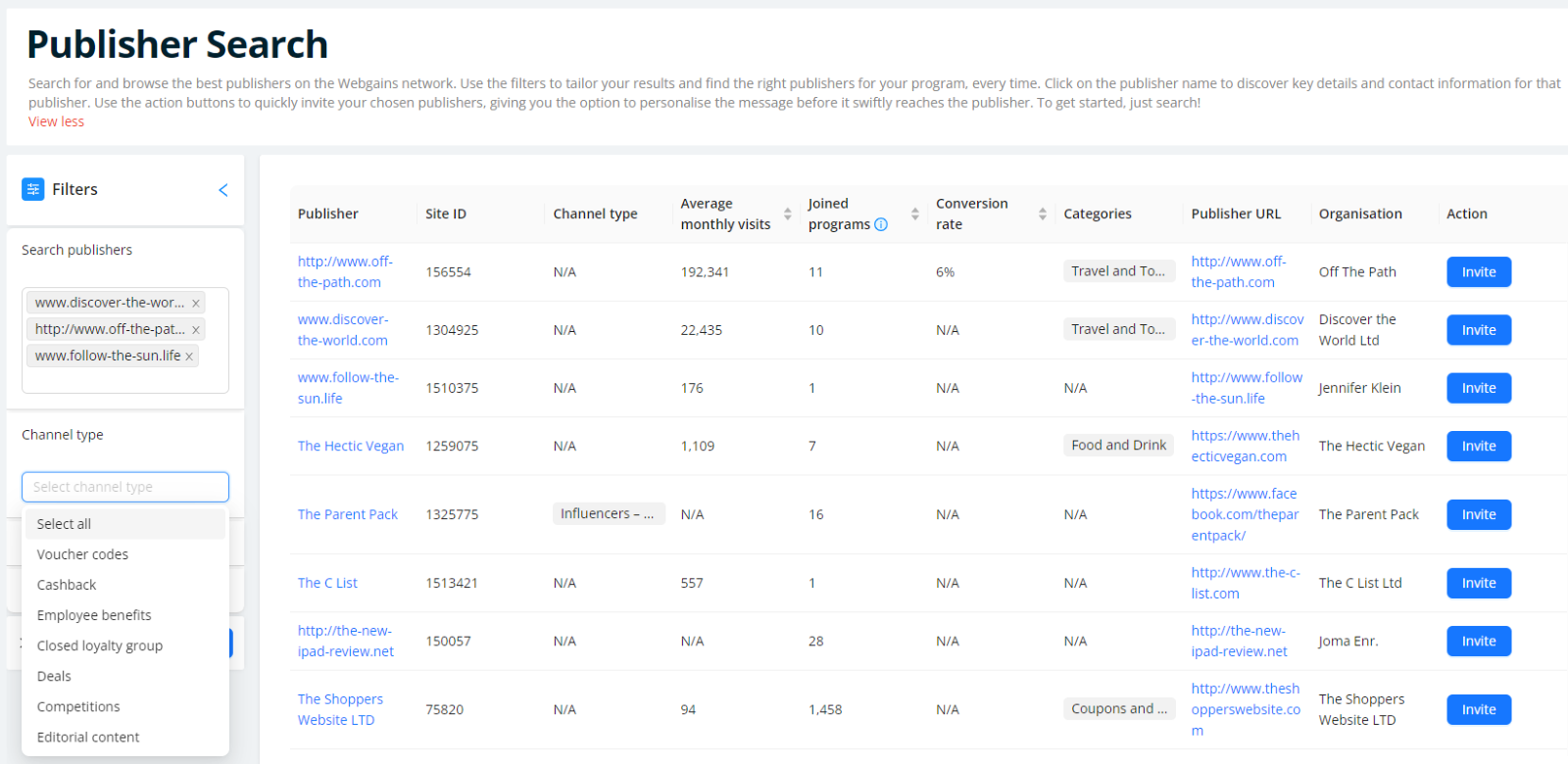Select Voucher codes channel type
The image size is (1568, 764).
pyautogui.click(x=82, y=554)
